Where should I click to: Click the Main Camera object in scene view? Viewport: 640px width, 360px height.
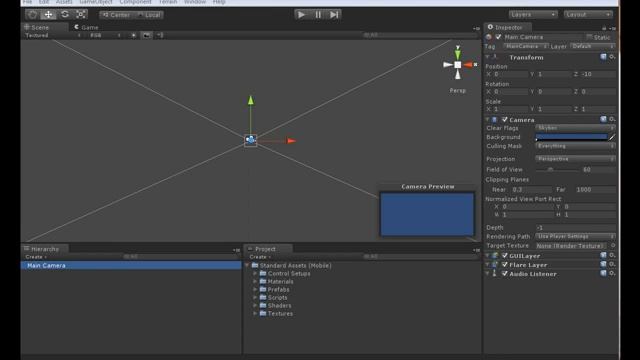251,140
